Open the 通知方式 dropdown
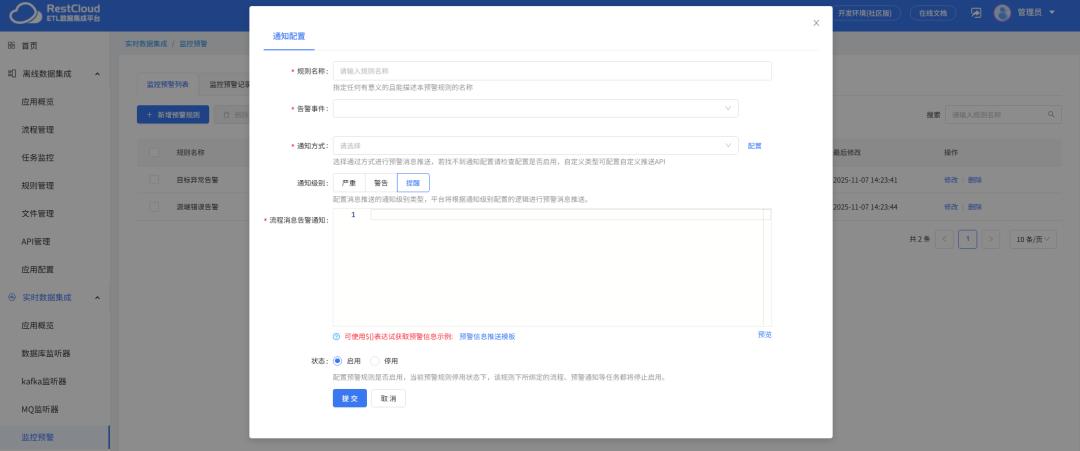This screenshot has height=451, width=1080. [536, 145]
